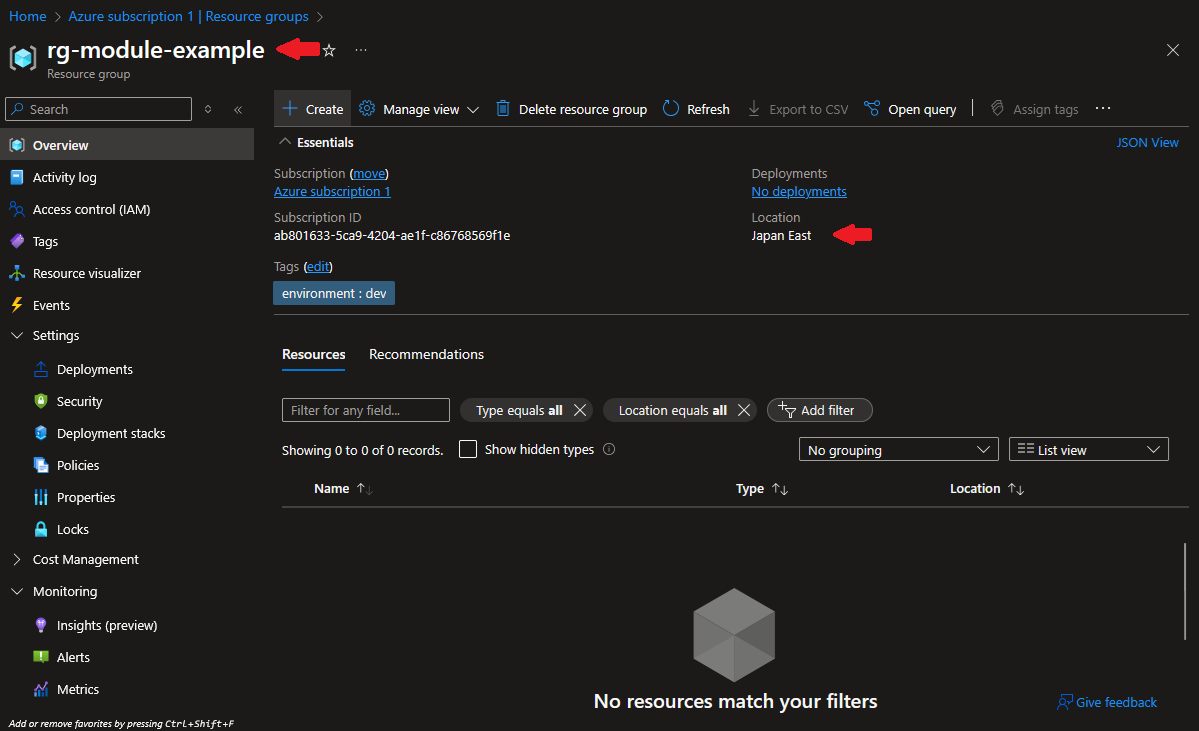Select the Subscription ID value text
Viewport: 1199px width, 731px height.
(x=392, y=236)
